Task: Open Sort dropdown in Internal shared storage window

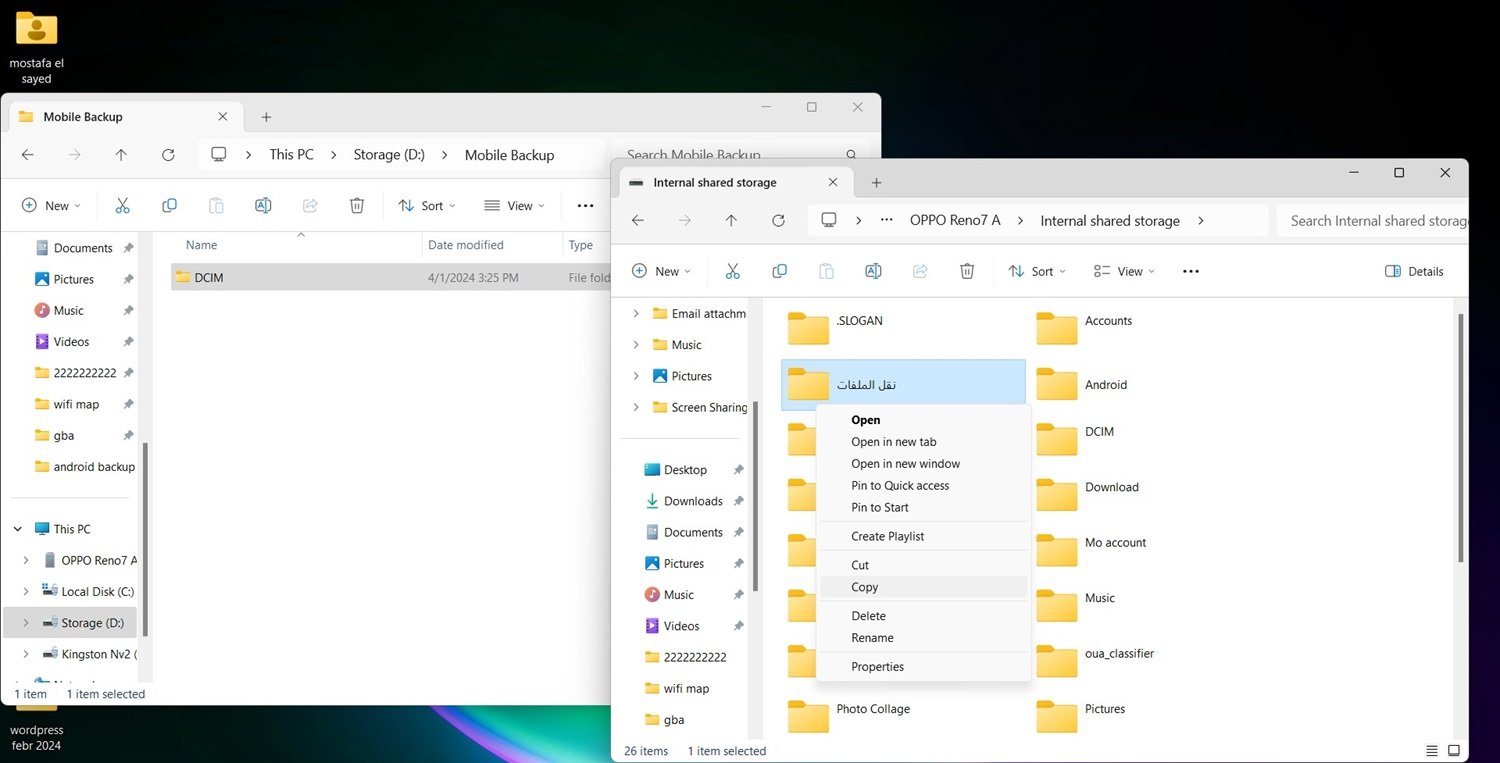Action: (1037, 271)
